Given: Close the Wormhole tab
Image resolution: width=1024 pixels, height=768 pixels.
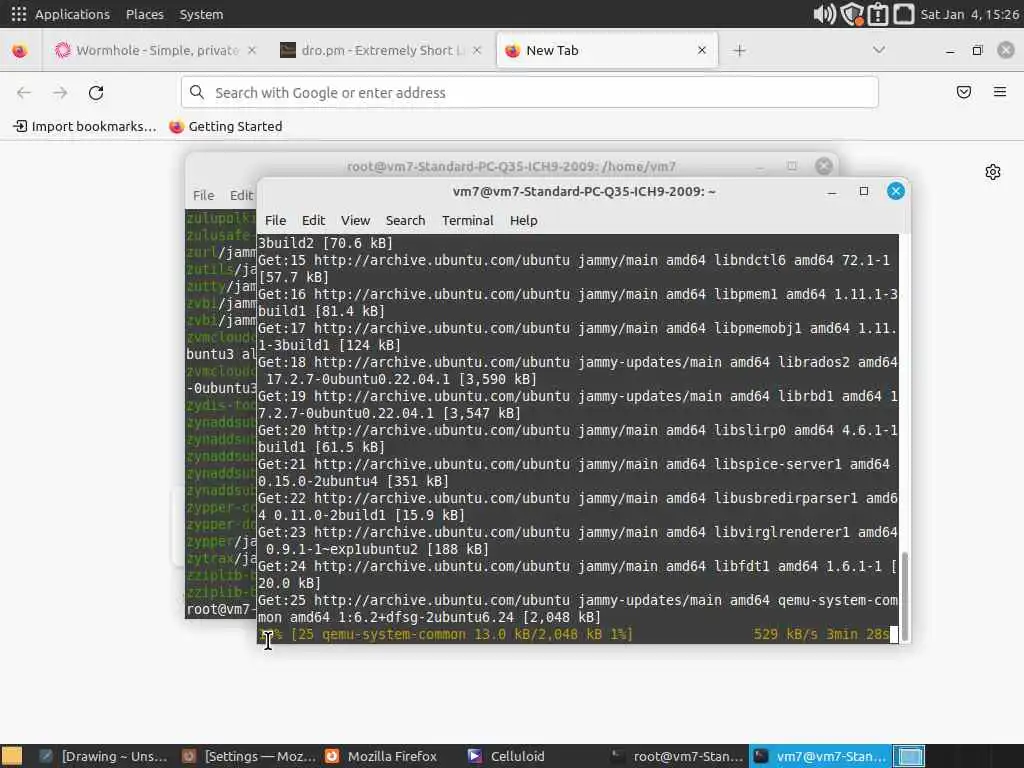Looking at the screenshot, I should click(x=251, y=50).
